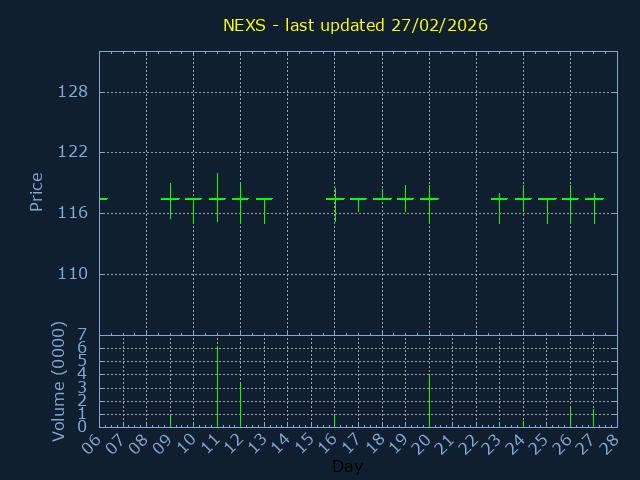Select the price candle for day 26
Image resolution: width=640 pixels, height=480 pixels.
click(570, 199)
